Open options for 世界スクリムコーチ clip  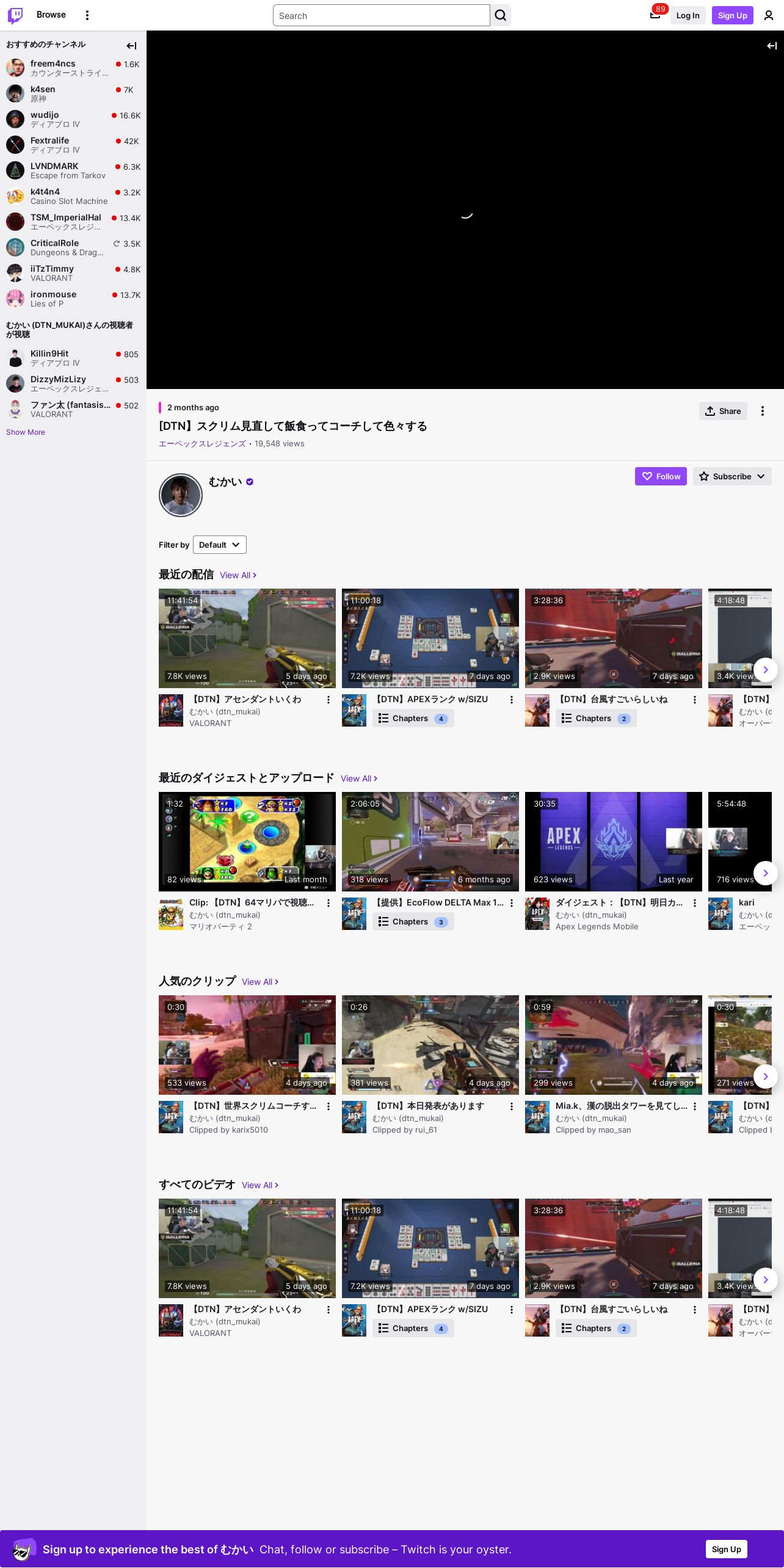[328, 1106]
